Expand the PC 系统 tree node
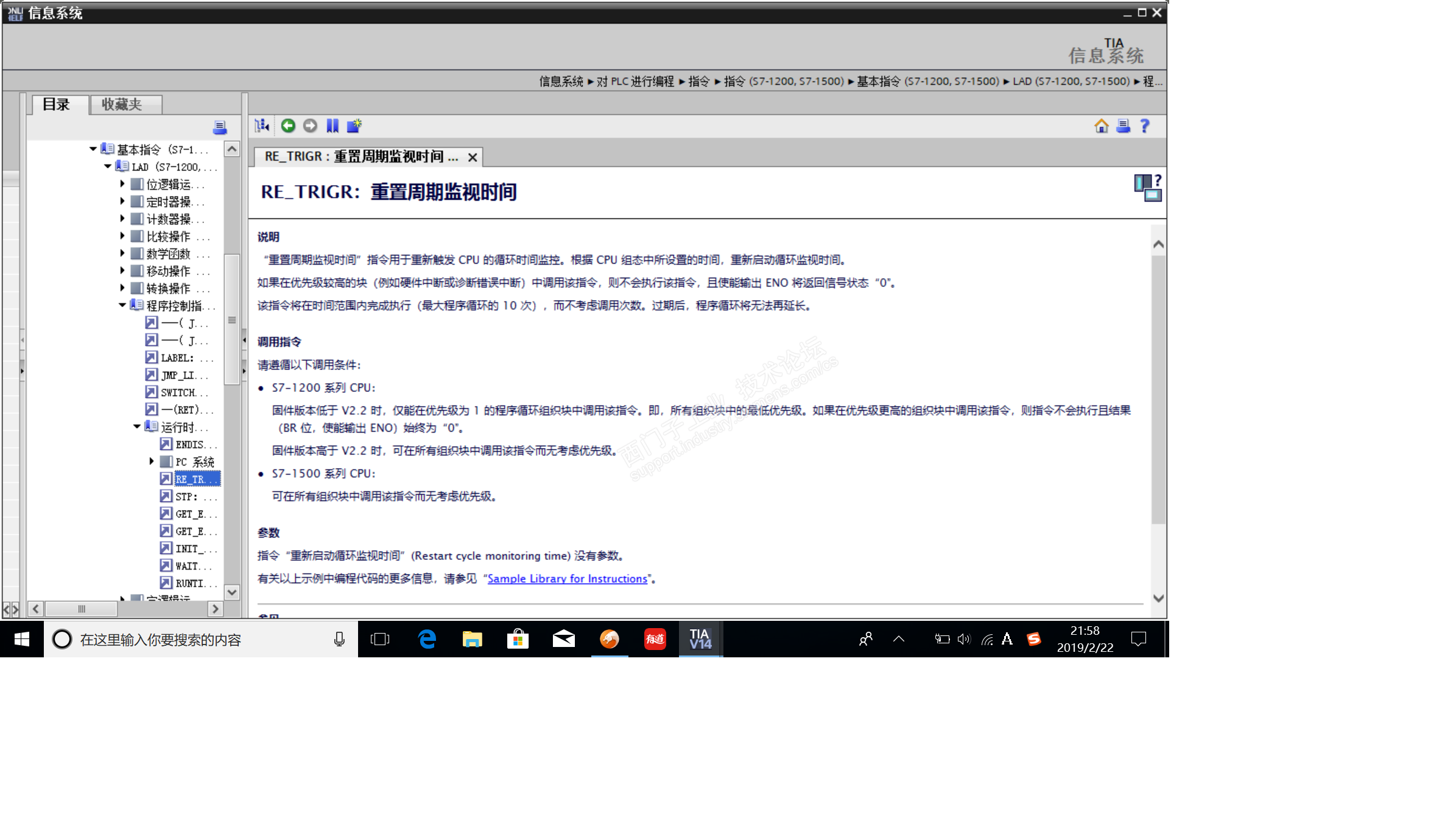This screenshot has width=1456, height=818. (x=152, y=461)
